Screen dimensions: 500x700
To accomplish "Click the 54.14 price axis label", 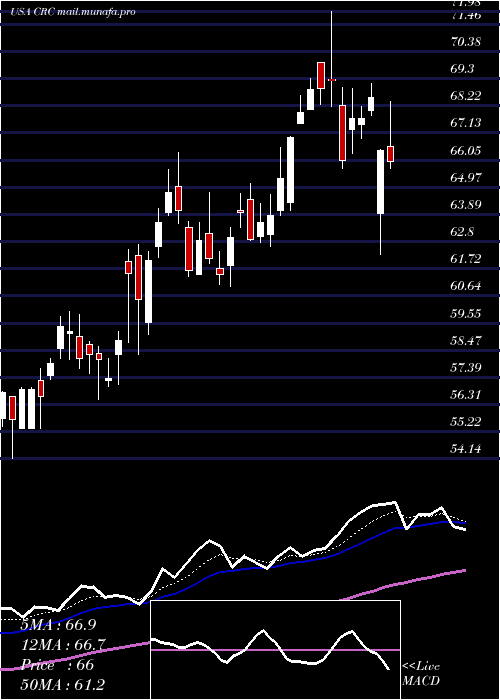I will coord(467,449).
